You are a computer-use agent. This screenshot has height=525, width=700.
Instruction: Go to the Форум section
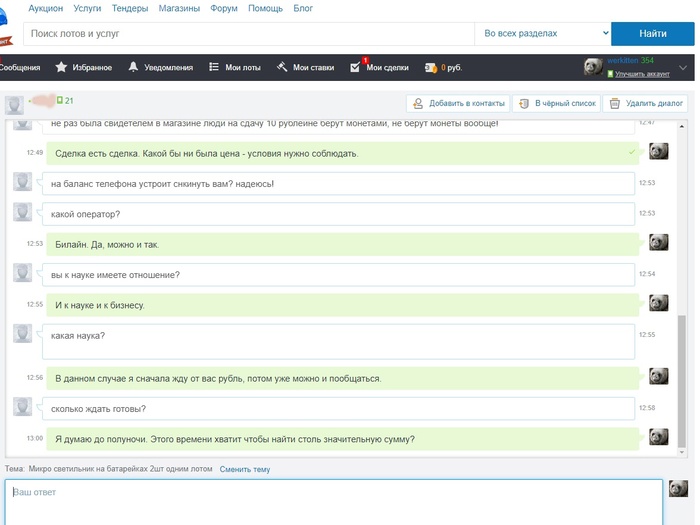224,8
